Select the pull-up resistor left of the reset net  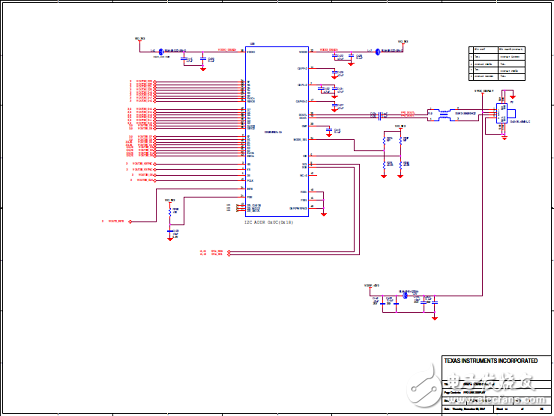click(170, 211)
